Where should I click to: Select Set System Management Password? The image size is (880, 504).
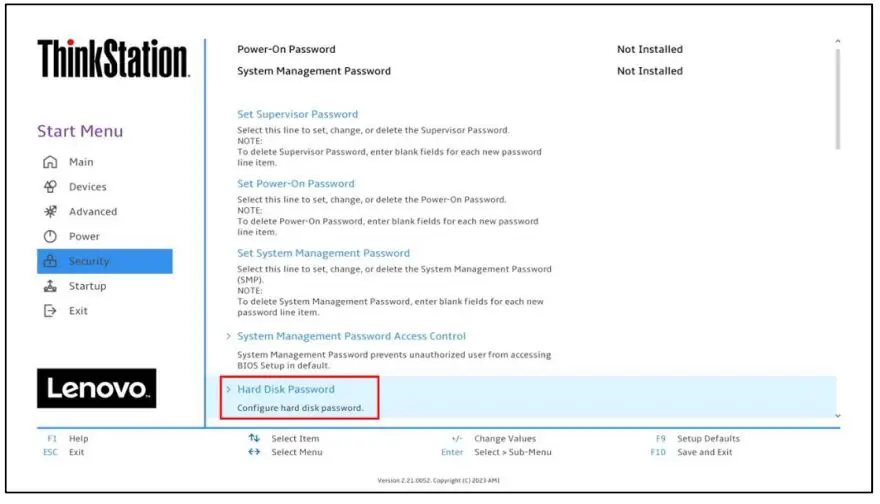(323, 253)
